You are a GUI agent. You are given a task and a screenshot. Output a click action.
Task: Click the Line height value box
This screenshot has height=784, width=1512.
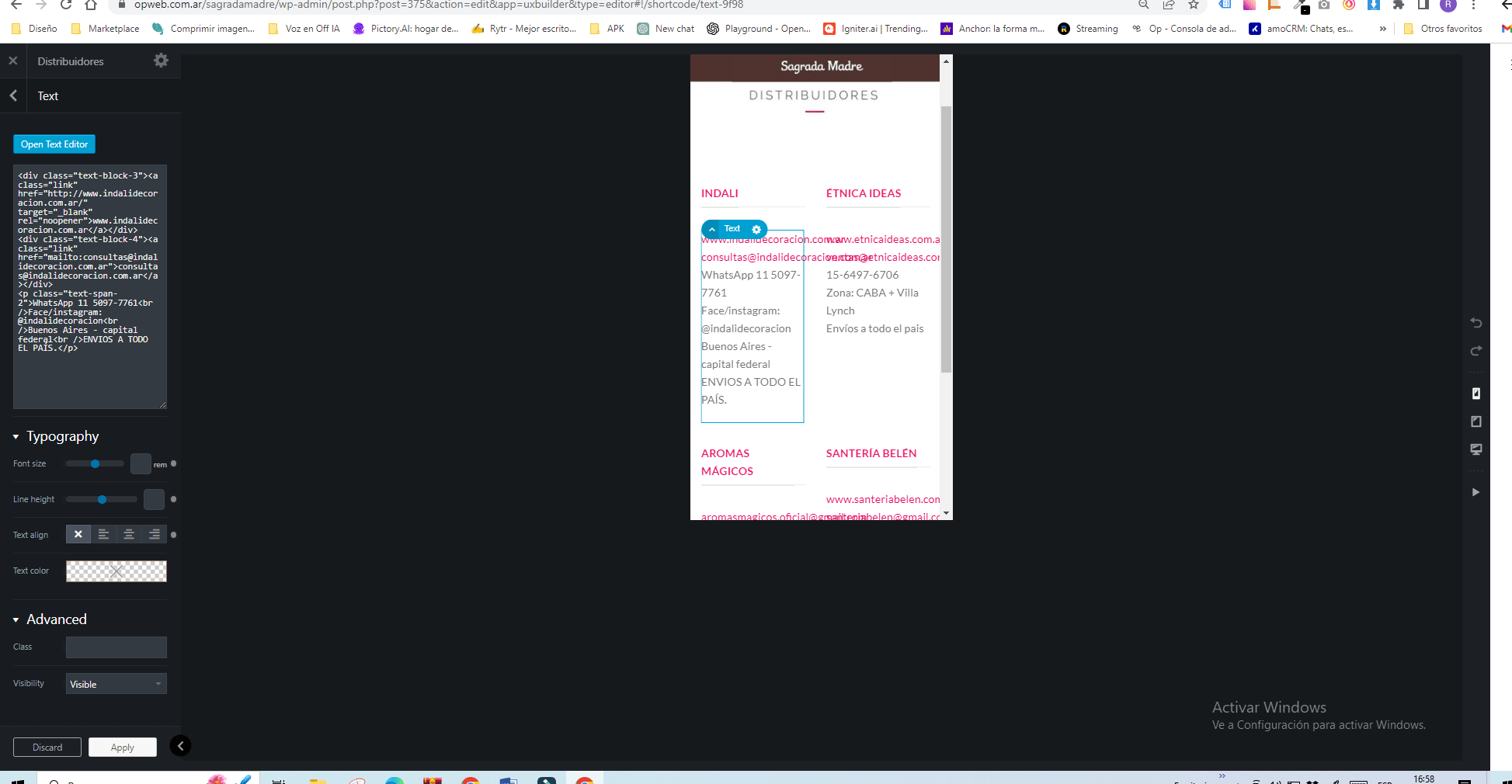(154, 499)
